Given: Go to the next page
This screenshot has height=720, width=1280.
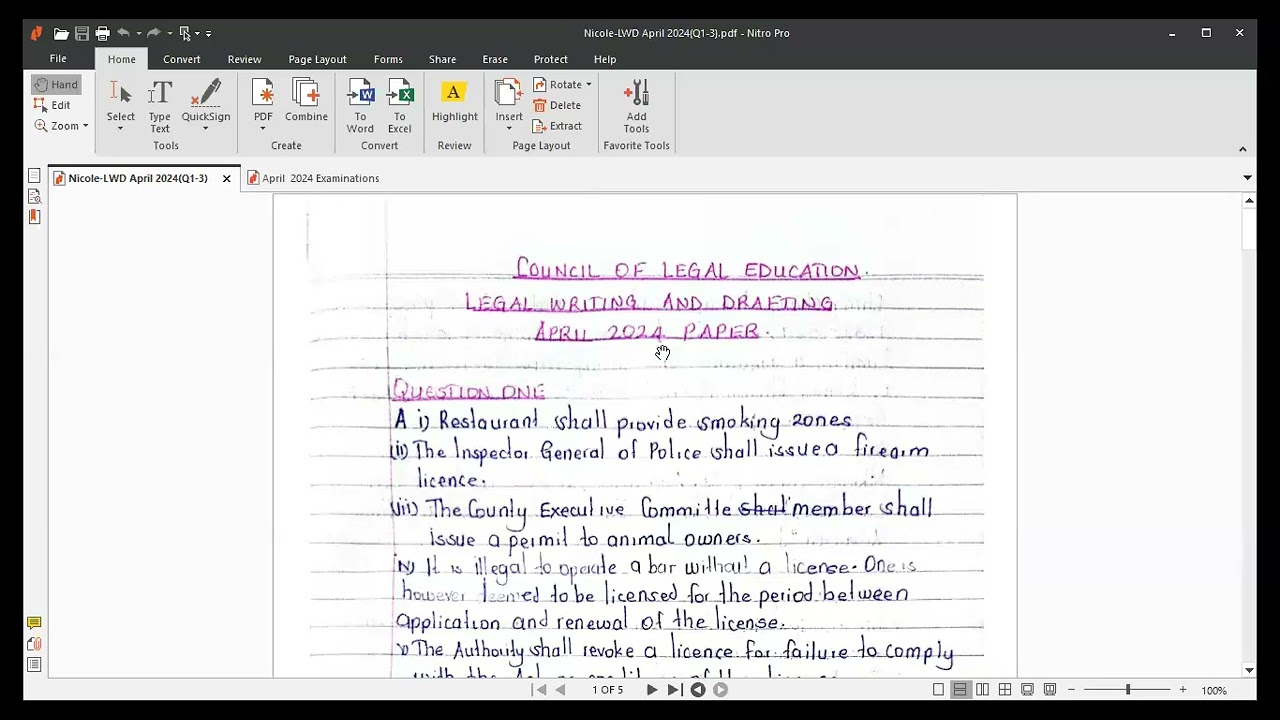Looking at the screenshot, I should click(652, 690).
